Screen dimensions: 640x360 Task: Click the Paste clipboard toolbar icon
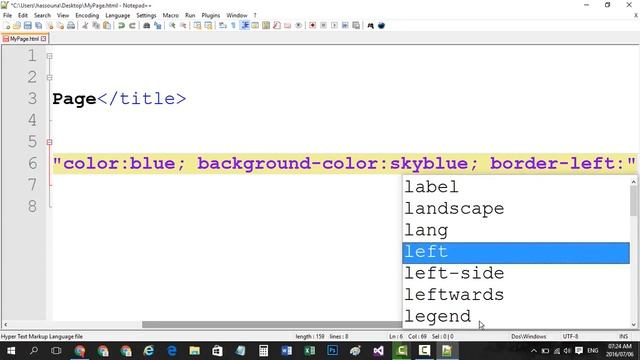107,26
